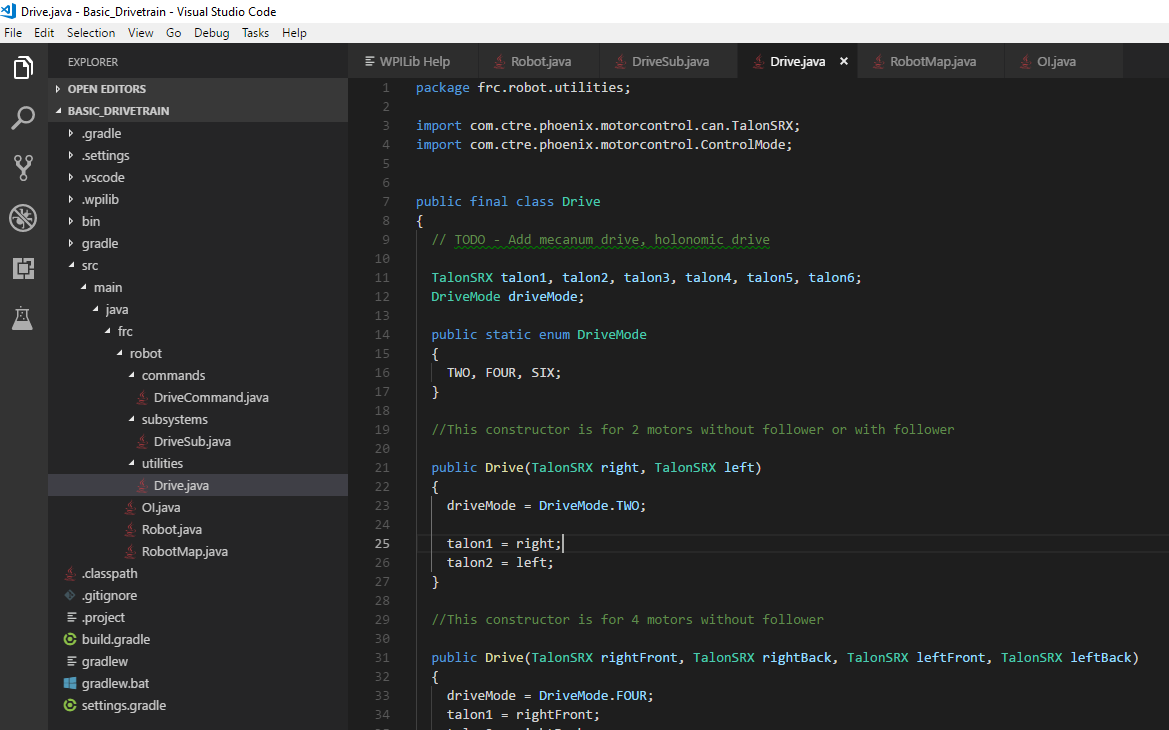Switch to the RobotMap.java tab
Screen dimensions: 1169x730
928,60
